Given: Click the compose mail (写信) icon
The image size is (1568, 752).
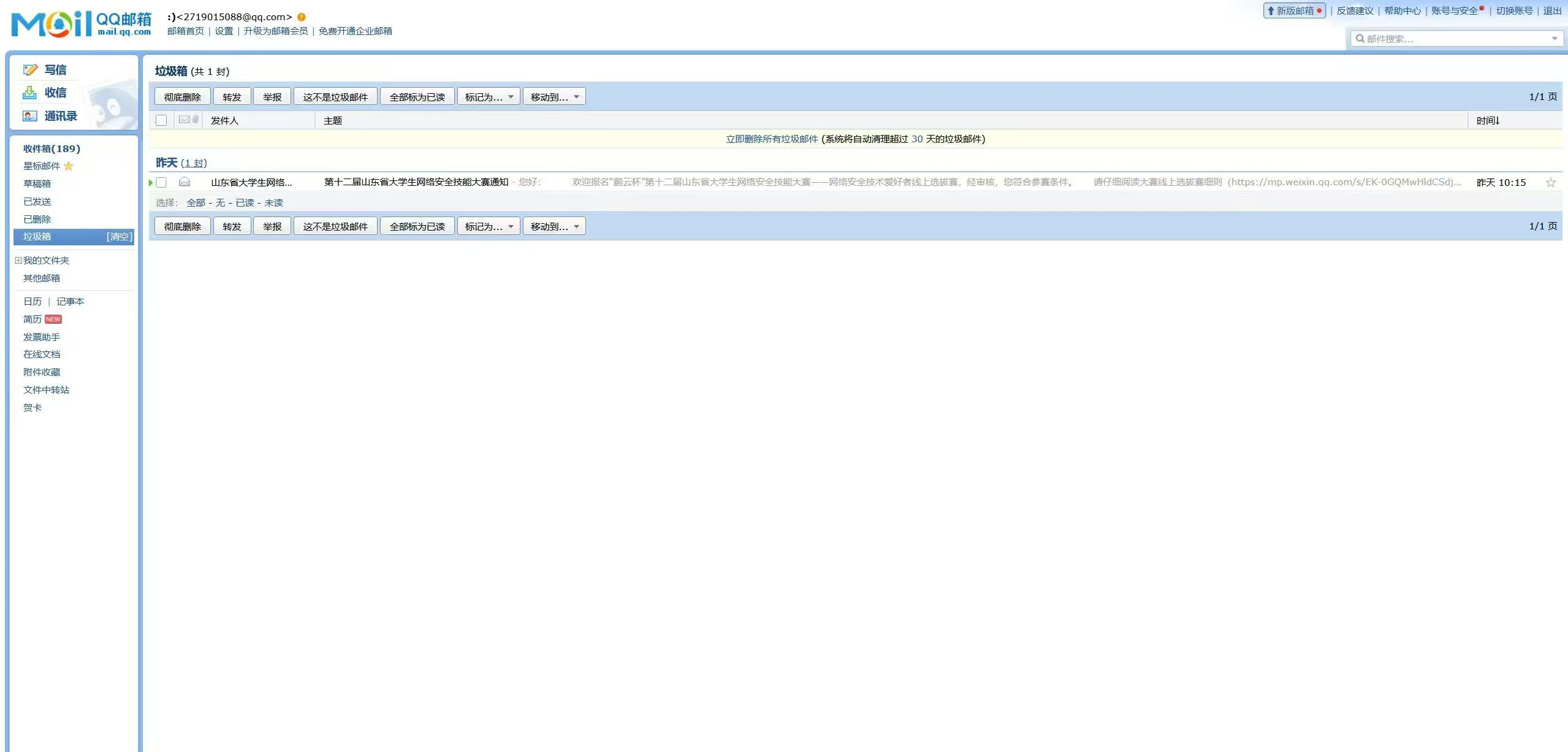Looking at the screenshot, I should click(x=30, y=70).
